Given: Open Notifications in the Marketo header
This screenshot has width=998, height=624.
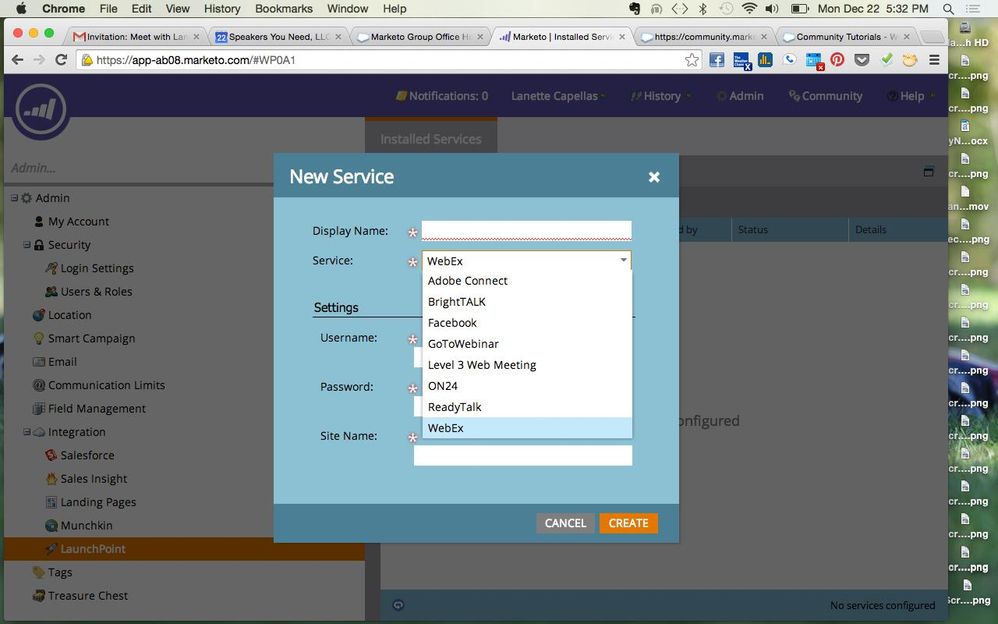Looking at the screenshot, I should [x=442, y=96].
